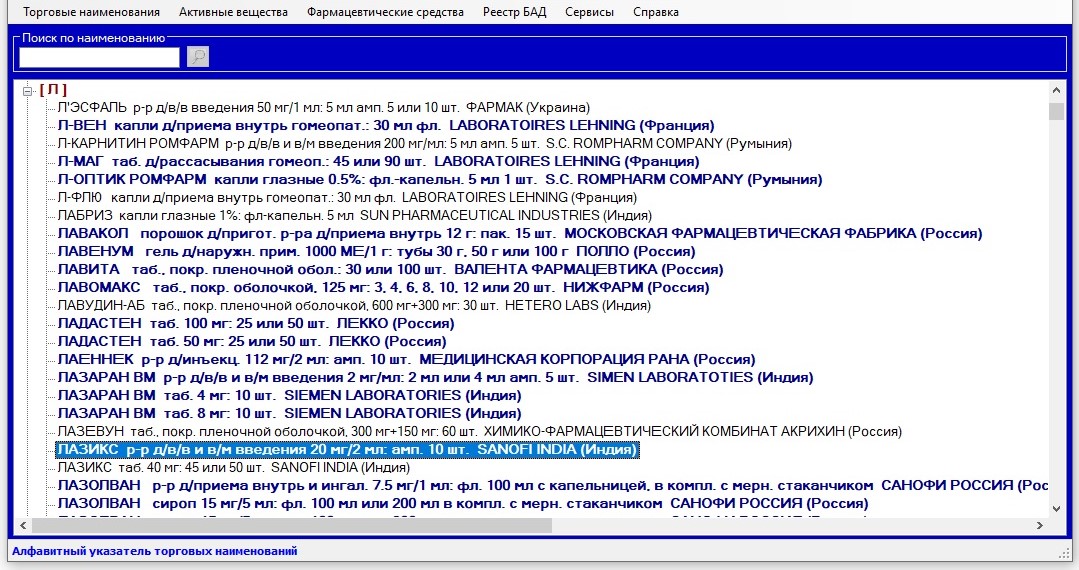Click the horizontal scrollbar left arrow
Image resolution: width=1079 pixels, height=570 pixels.
[23, 525]
